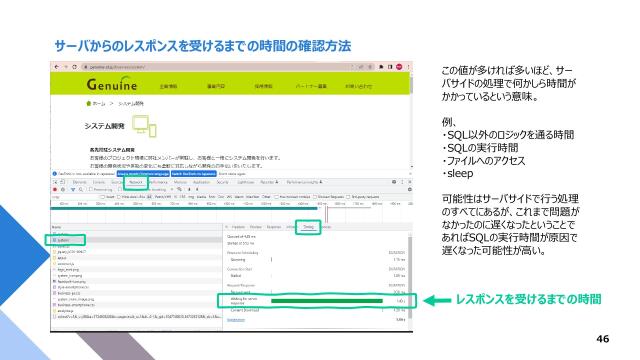Image resolution: width=640 pixels, height=360 pixels.
Task: Open the Security tab in DevTools
Action: click(222, 182)
